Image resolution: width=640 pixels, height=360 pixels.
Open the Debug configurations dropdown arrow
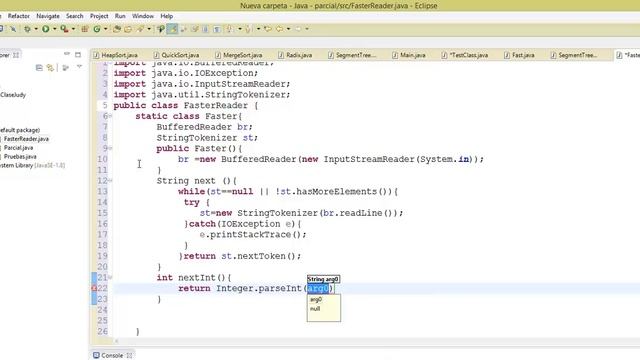pos(36,29)
